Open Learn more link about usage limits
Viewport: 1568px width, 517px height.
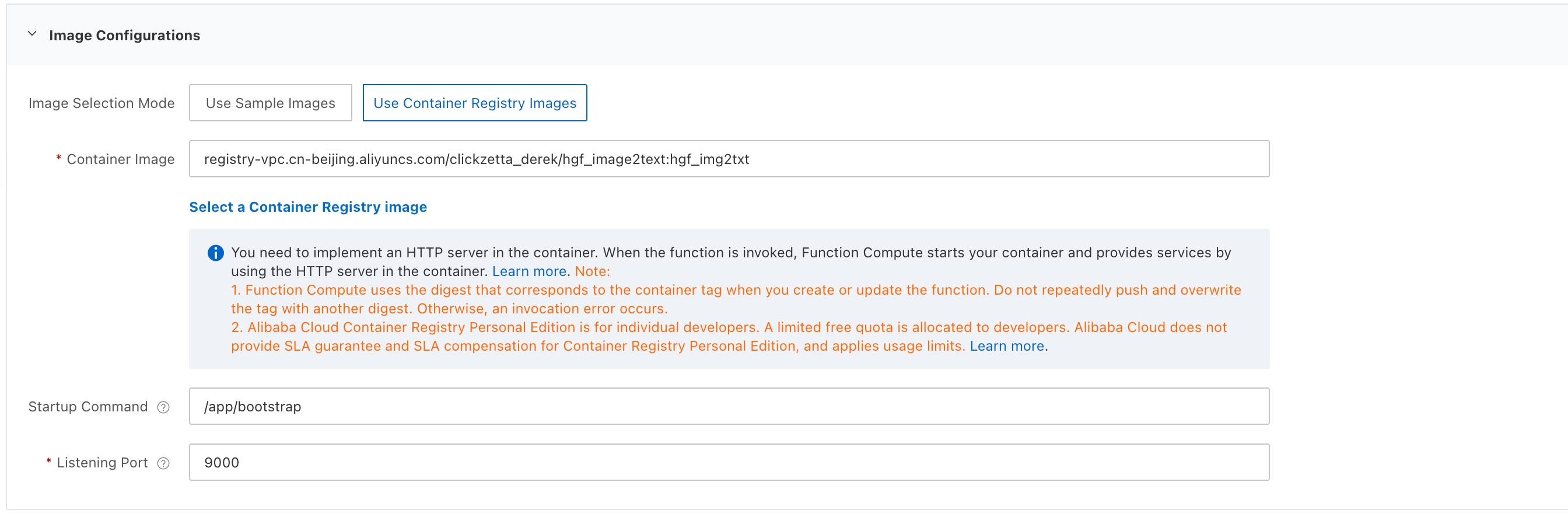point(1007,346)
